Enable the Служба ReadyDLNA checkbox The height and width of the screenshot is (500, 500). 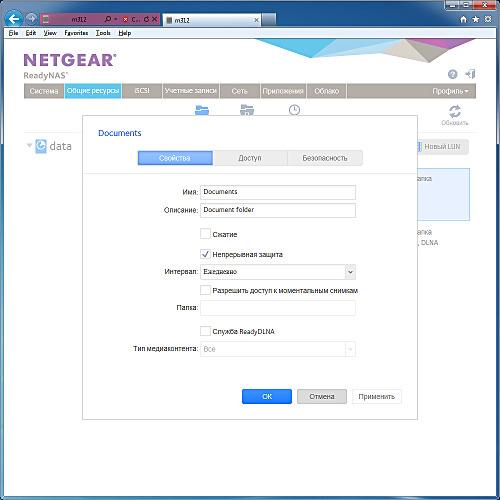coord(205,331)
